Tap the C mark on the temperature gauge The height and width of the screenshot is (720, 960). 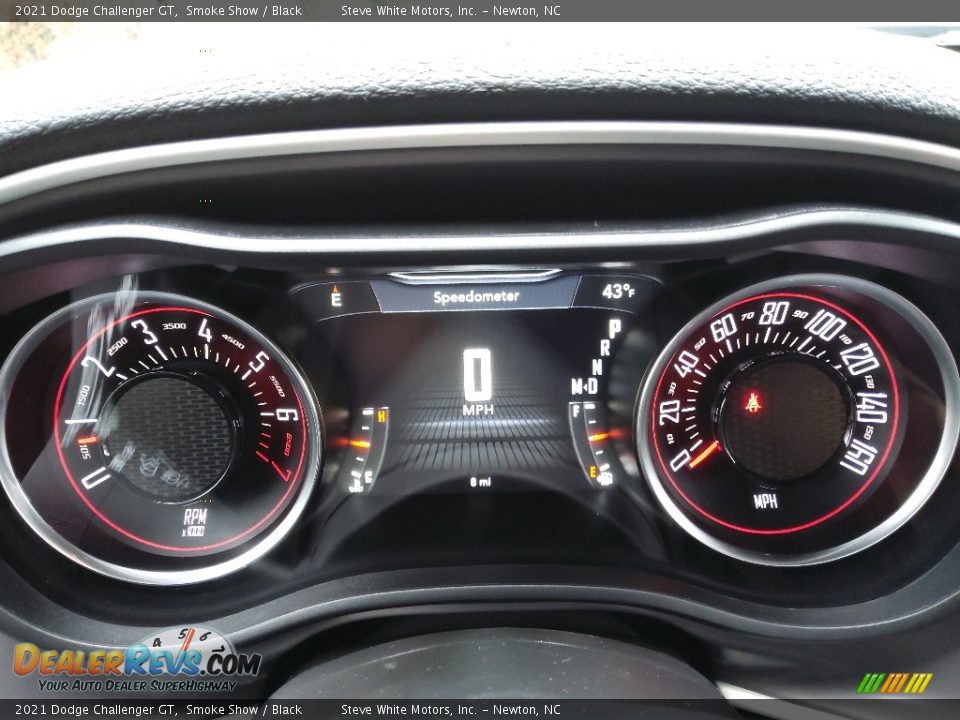[x=369, y=476]
